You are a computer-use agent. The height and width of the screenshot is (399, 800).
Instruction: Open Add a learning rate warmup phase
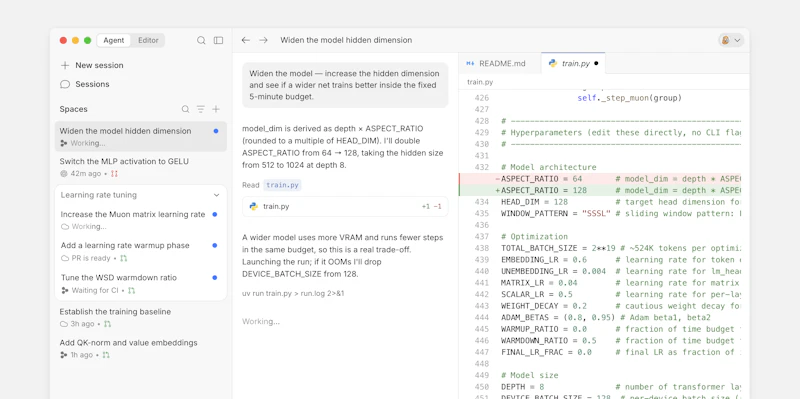point(141,252)
